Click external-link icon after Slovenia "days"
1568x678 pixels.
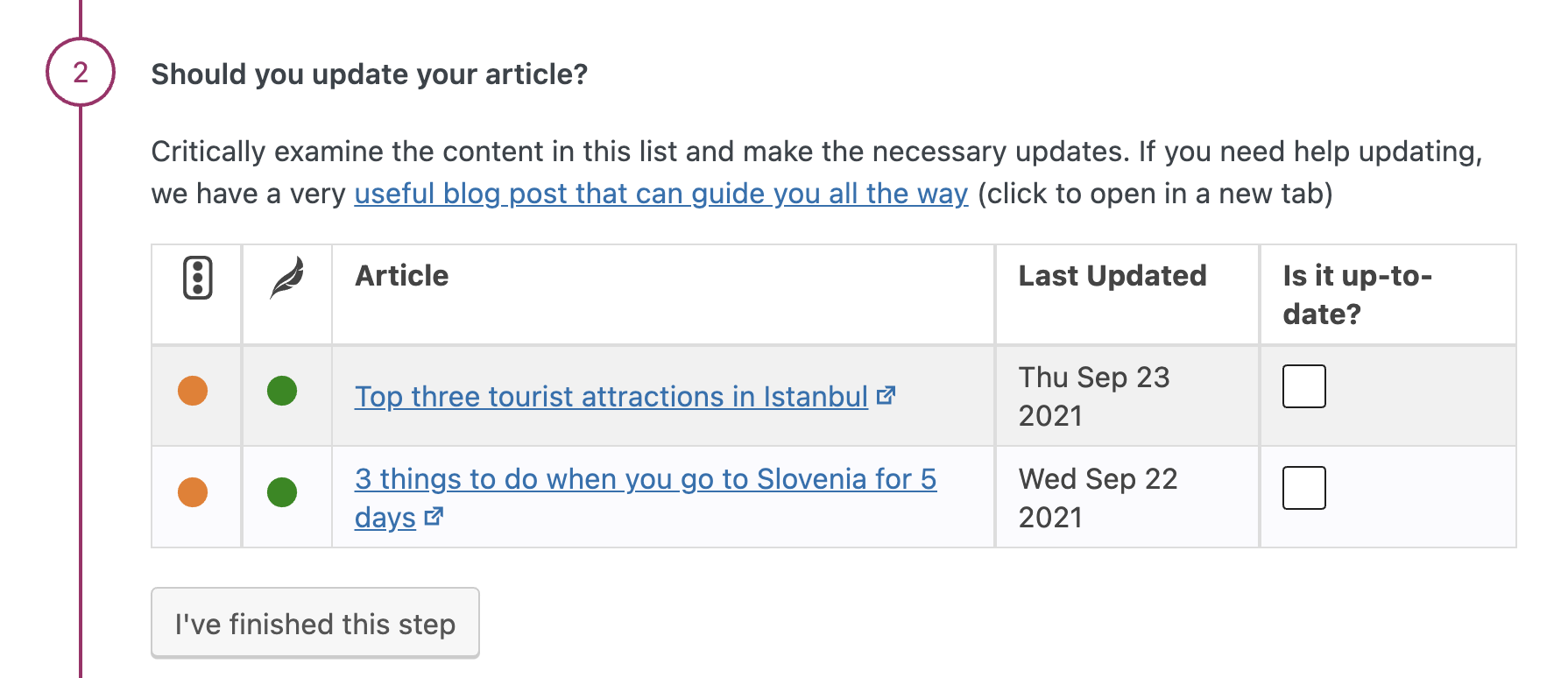[x=434, y=517]
